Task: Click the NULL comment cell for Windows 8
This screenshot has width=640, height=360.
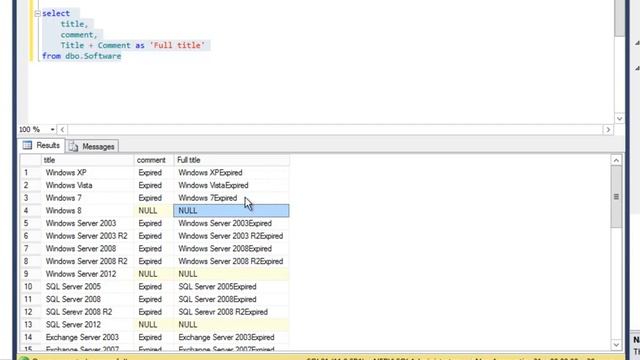Action: point(154,211)
